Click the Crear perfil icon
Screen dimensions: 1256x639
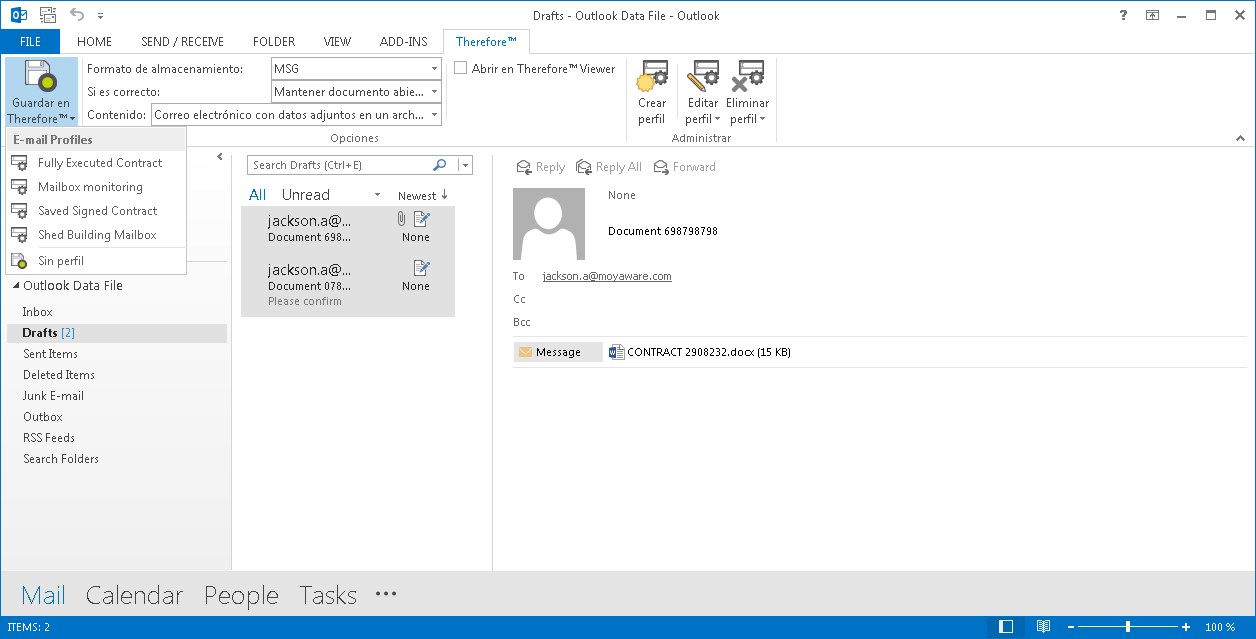pos(653,77)
